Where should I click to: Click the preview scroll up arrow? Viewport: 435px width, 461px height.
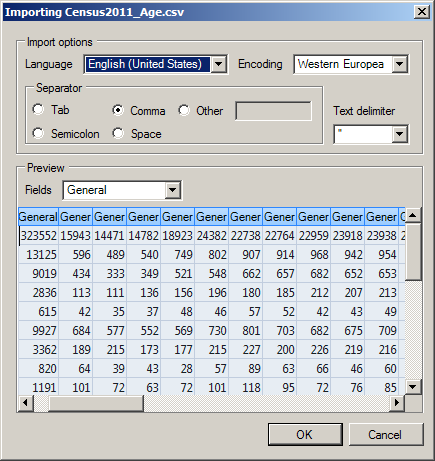pyautogui.click(x=413, y=215)
